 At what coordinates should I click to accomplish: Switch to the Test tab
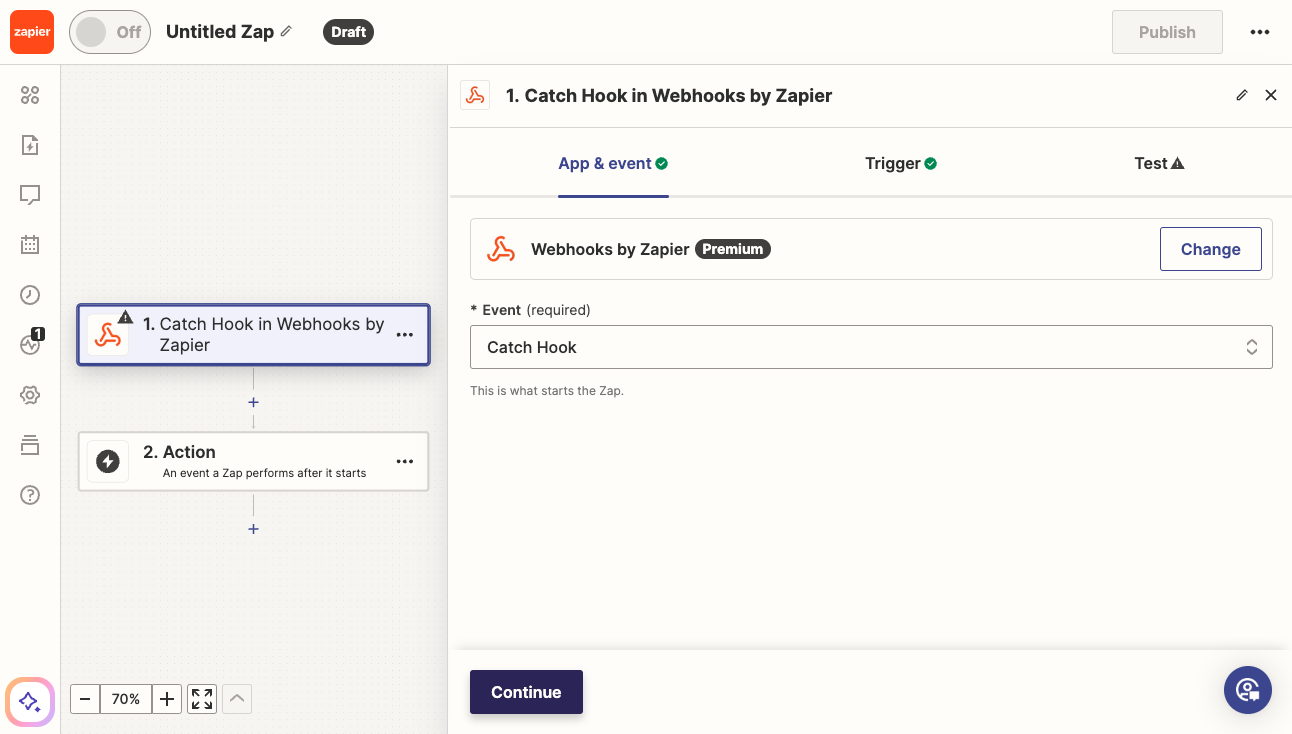click(x=1159, y=163)
